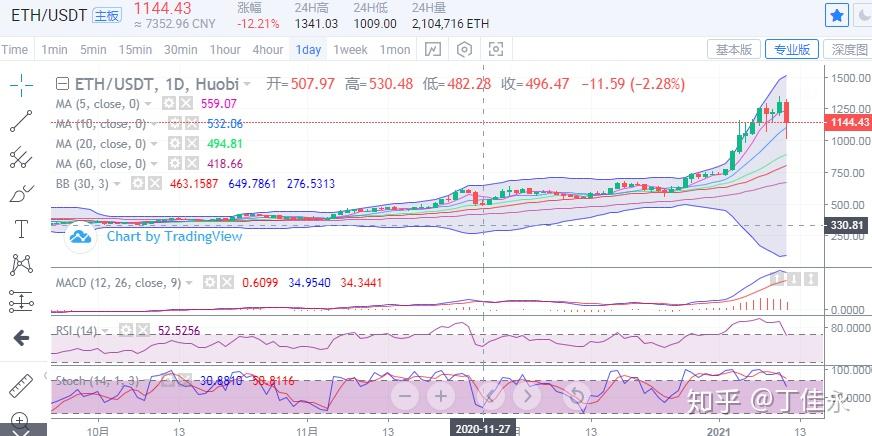Click the 1144.43 price label on axis
872x436 pixels.
coord(850,122)
